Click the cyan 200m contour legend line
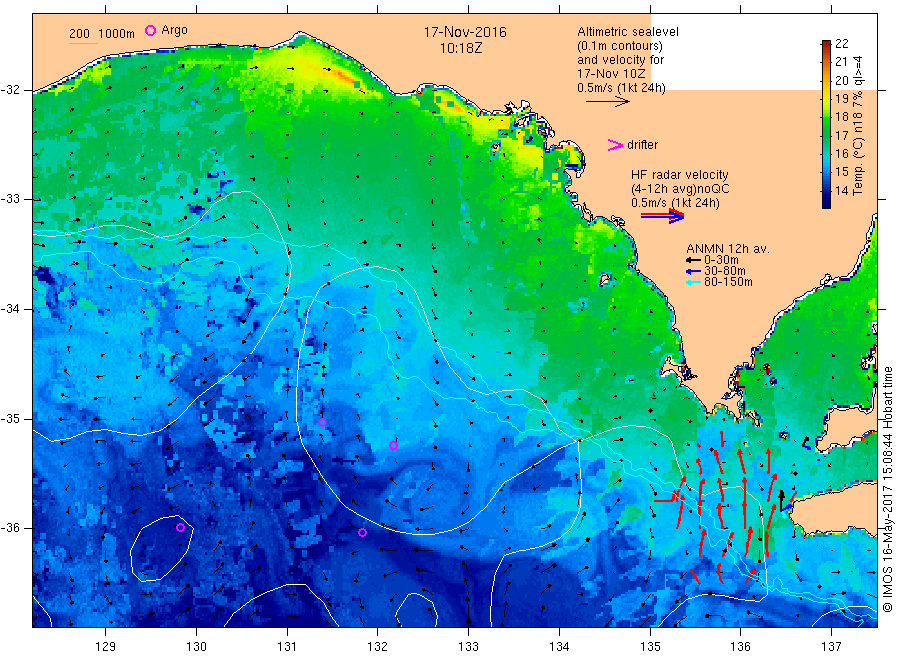The height and width of the screenshot is (660, 900). point(83,43)
